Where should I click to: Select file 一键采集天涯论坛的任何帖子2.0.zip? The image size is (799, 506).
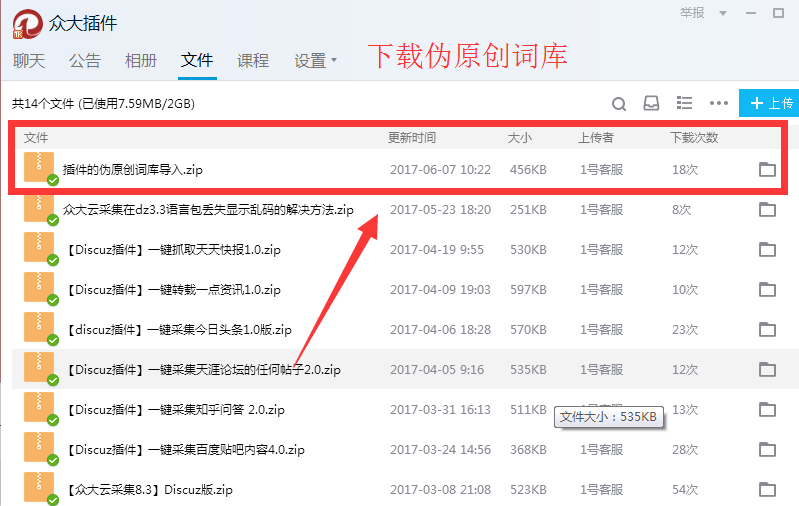tap(203, 369)
